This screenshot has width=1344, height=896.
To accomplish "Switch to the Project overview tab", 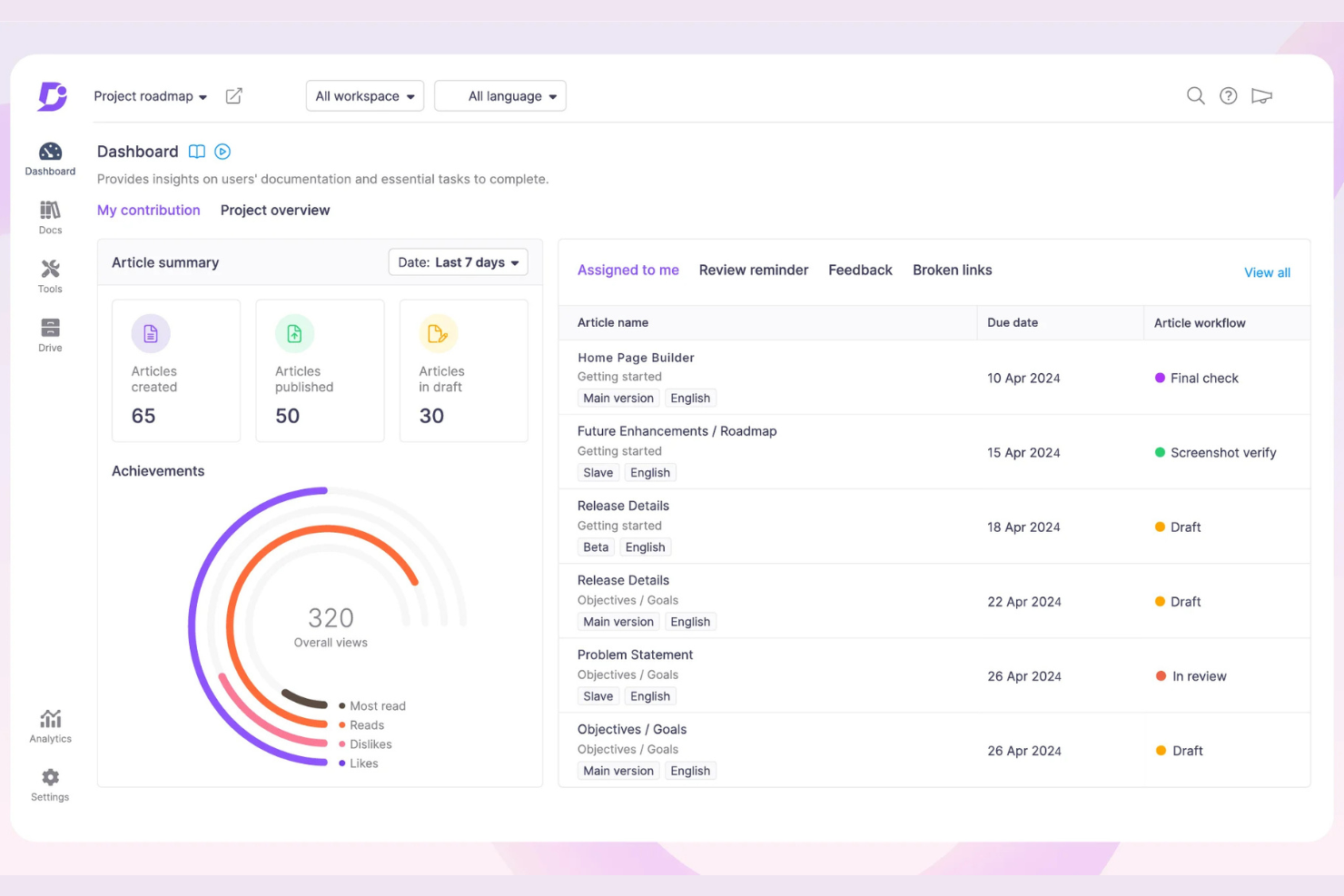I will click(275, 210).
